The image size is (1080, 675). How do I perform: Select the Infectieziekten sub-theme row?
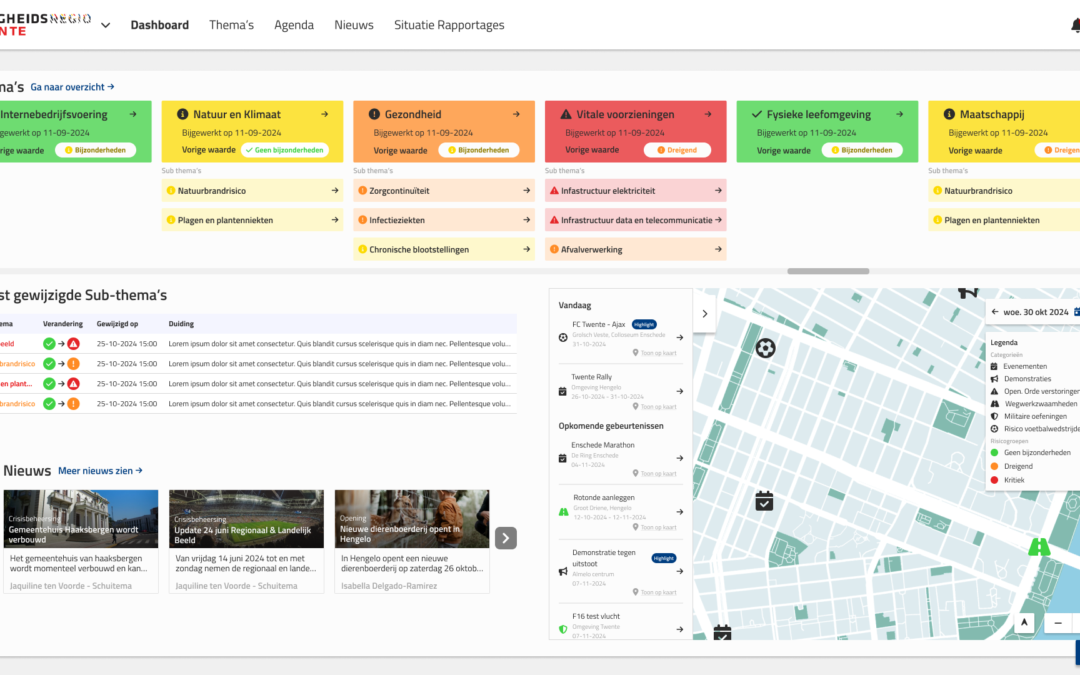tap(444, 220)
